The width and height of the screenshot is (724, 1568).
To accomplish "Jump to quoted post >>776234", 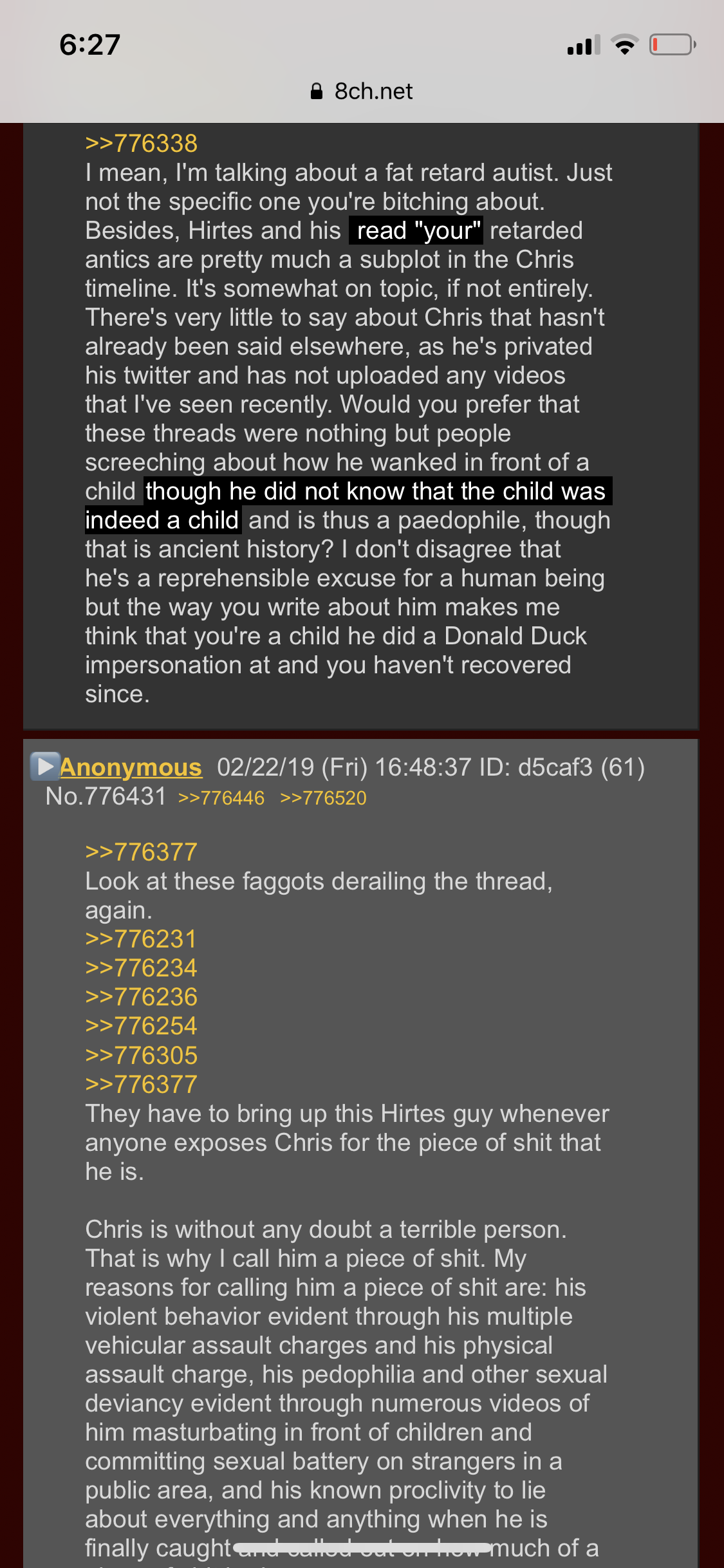I will point(141,968).
